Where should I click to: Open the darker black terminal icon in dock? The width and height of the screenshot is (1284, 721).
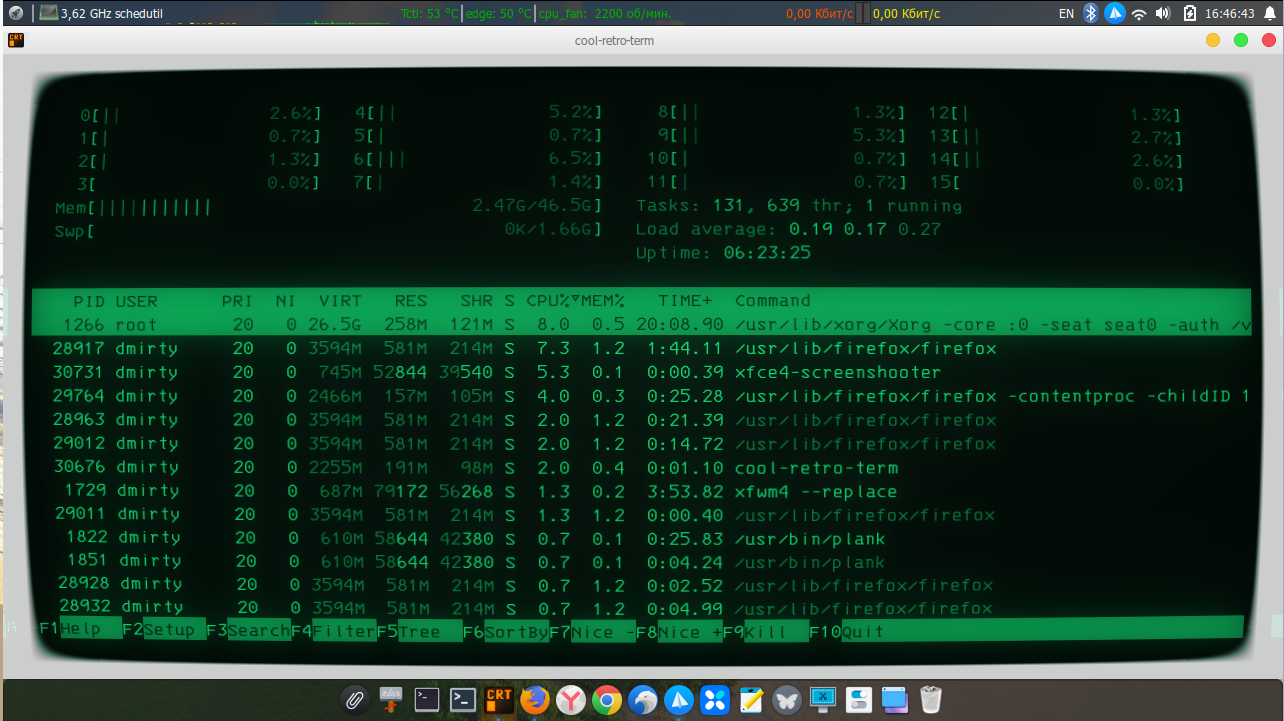tap(427, 699)
